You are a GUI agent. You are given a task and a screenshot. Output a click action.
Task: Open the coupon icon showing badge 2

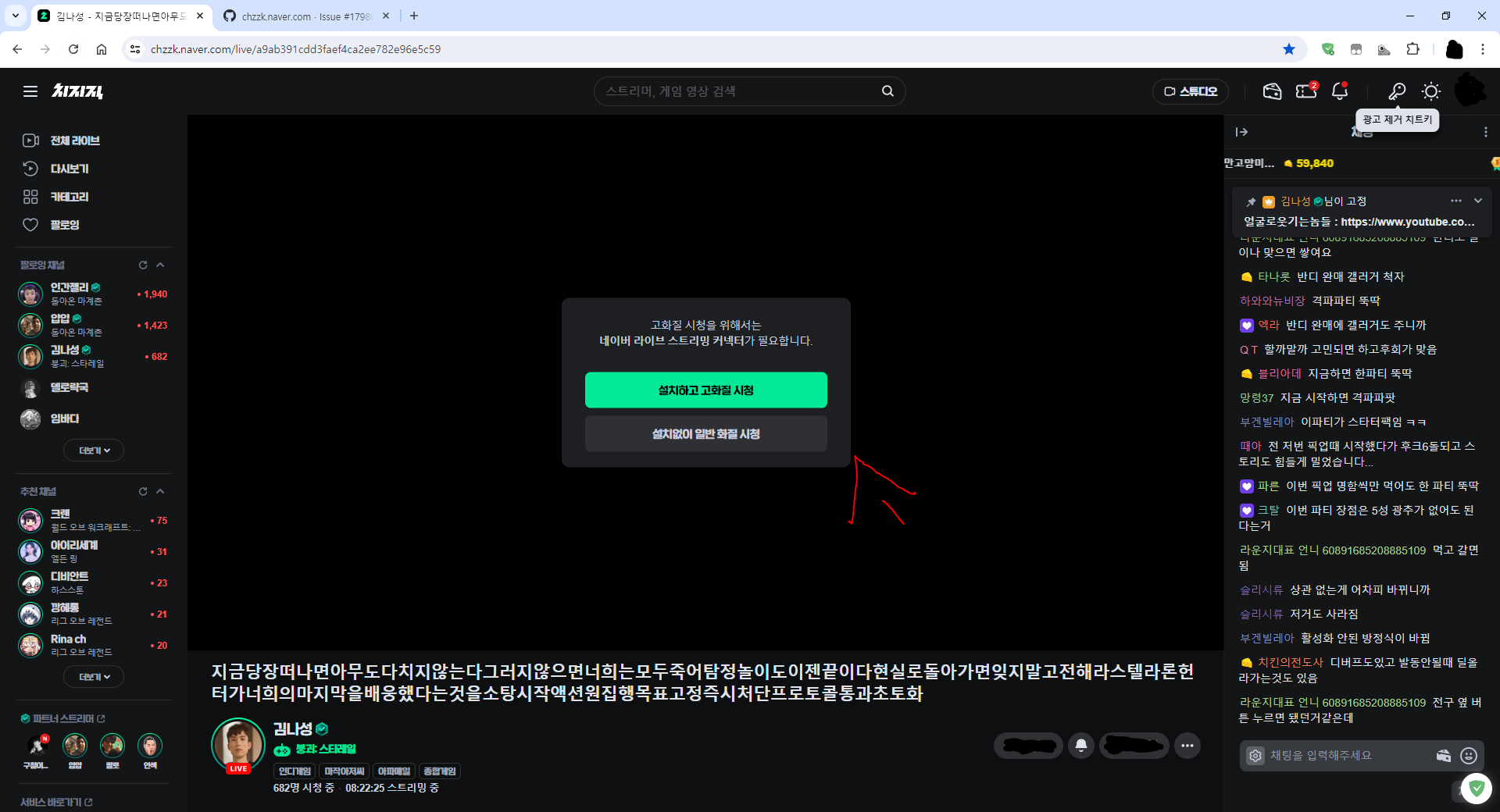(1305, 91)
